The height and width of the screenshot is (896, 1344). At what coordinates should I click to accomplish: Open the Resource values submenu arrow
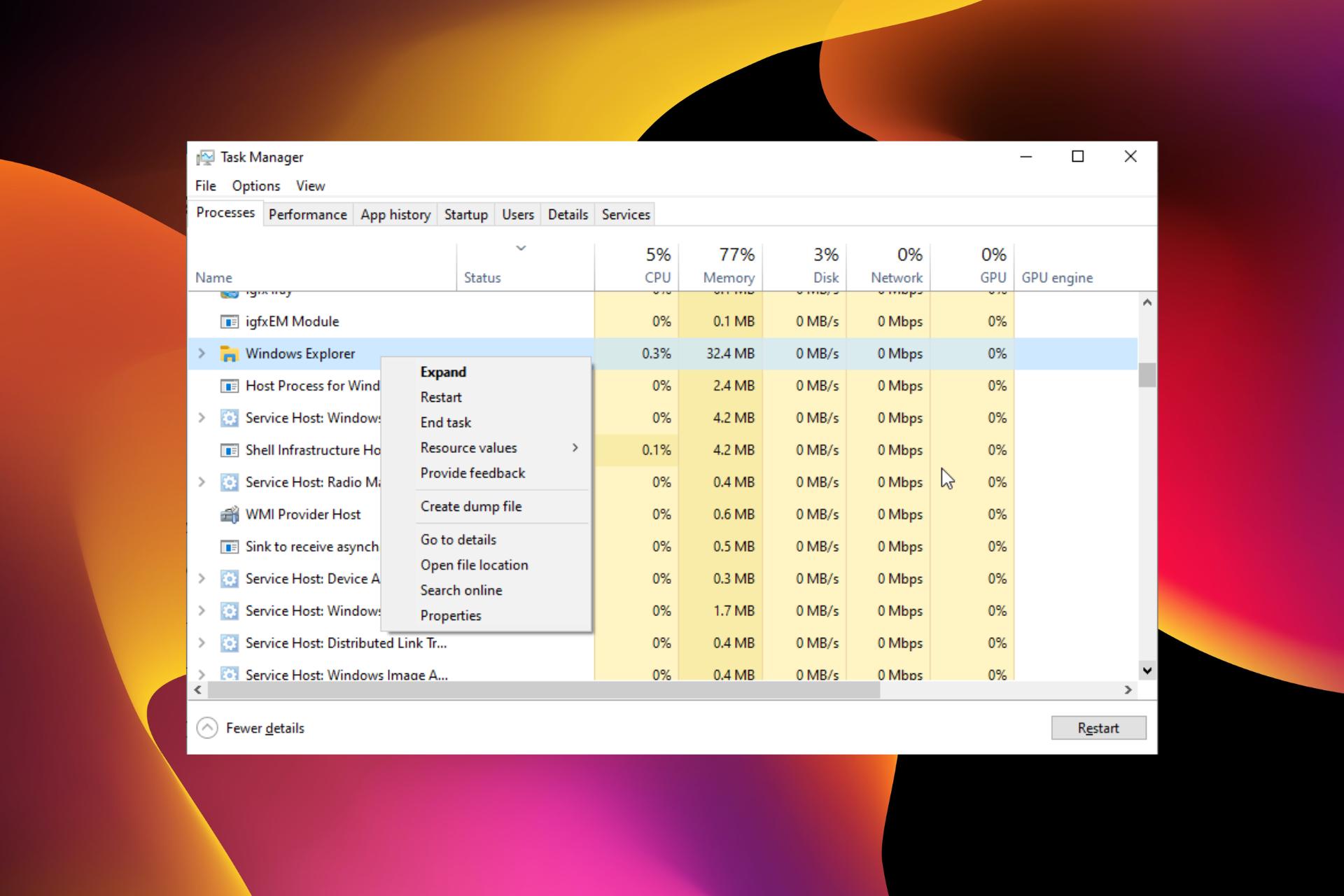575,448
